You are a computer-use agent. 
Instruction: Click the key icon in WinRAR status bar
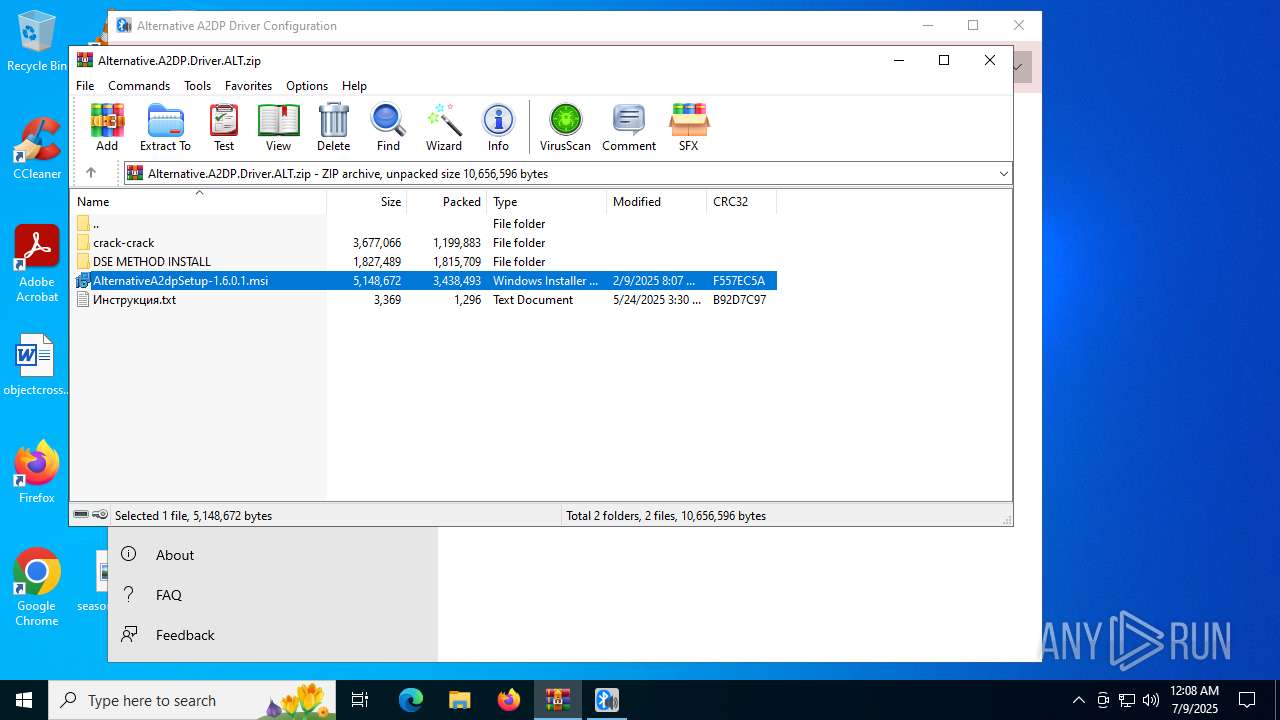tap(100, 515)
